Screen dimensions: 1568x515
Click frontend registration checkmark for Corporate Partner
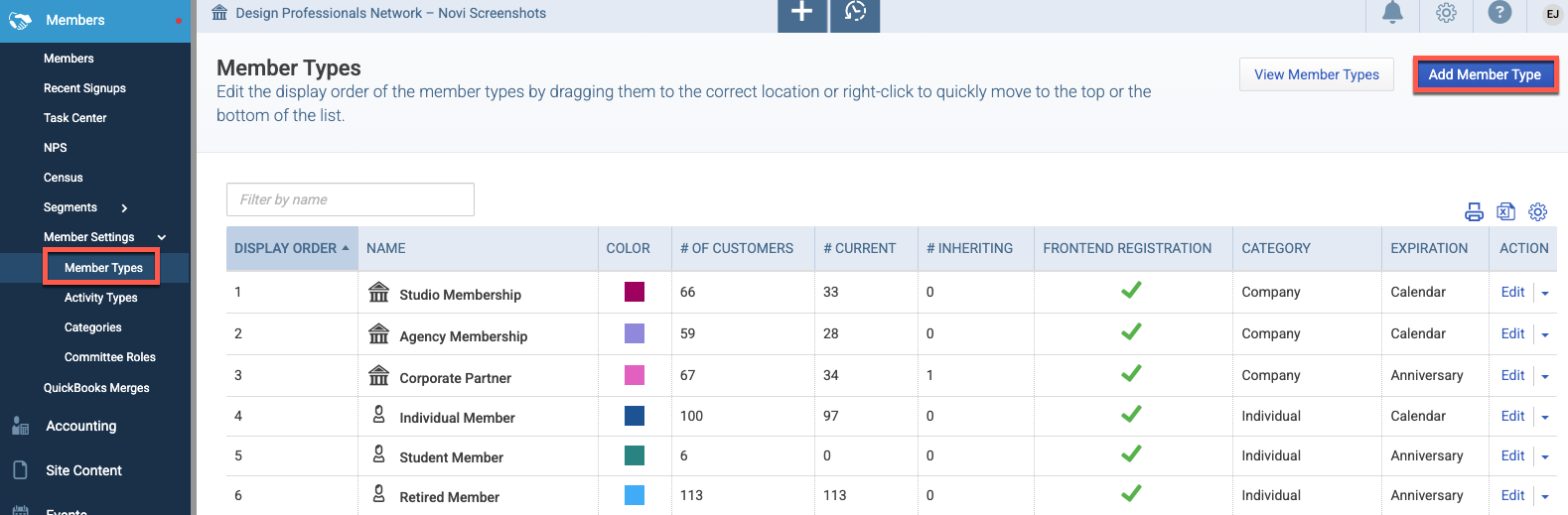point(1131,373)
